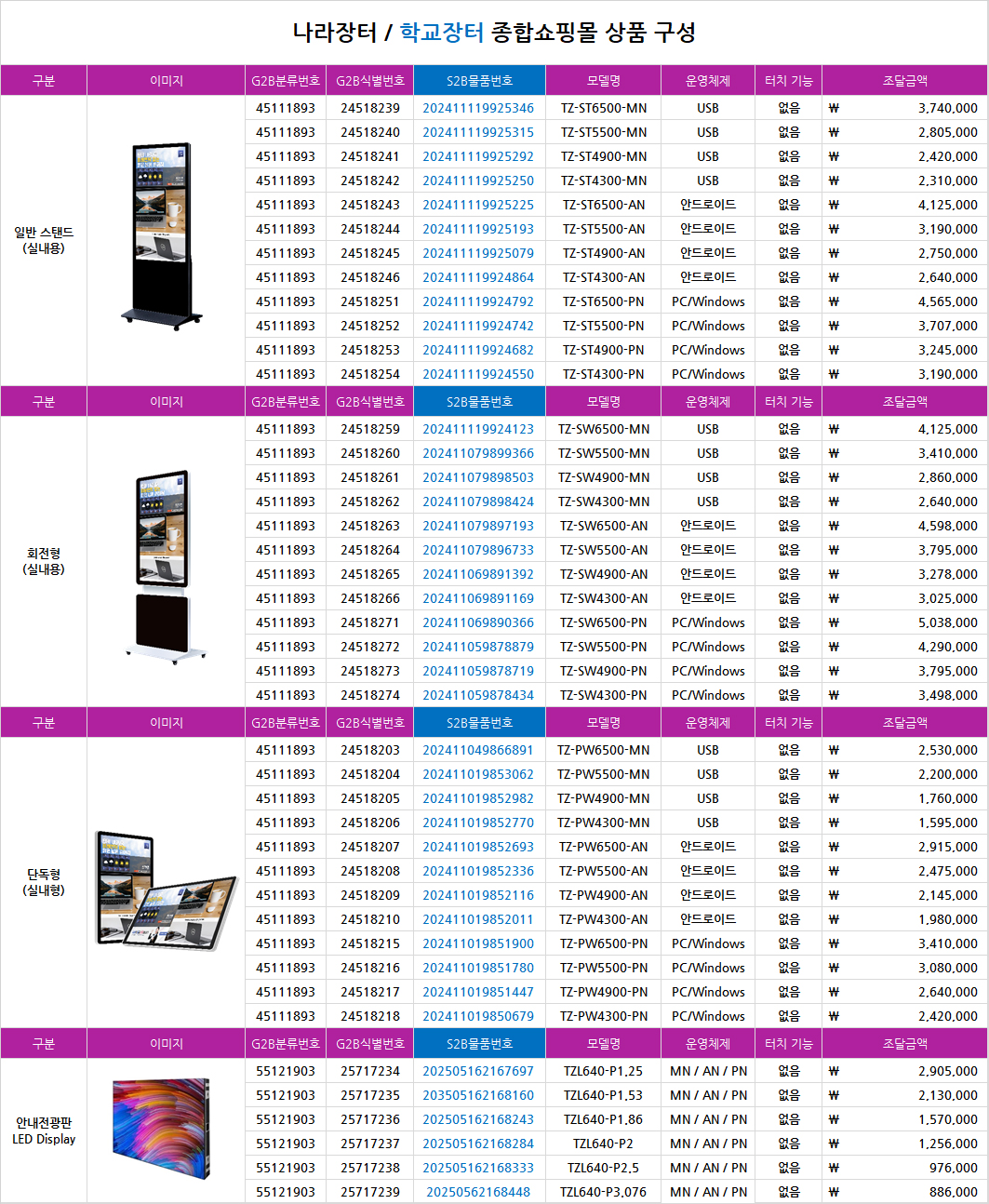Click the price 886,000

click(954, 1192)
